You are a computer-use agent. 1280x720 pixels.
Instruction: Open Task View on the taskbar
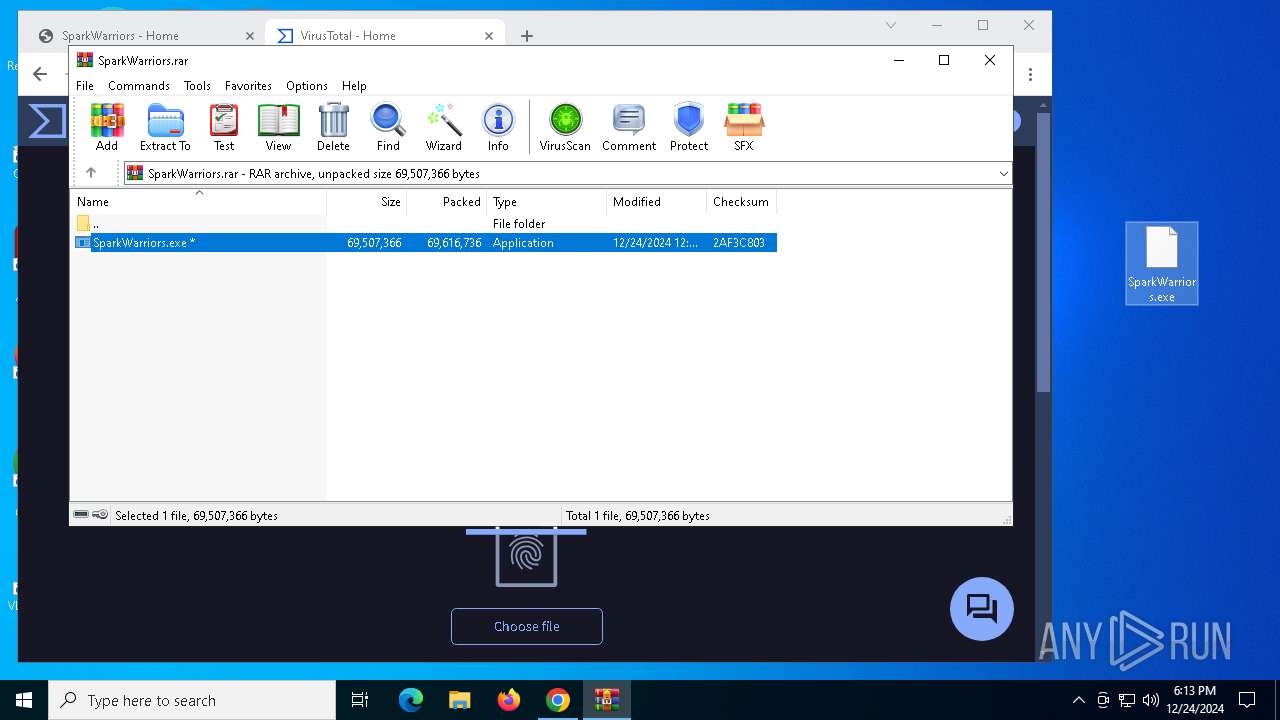(360, 700)
